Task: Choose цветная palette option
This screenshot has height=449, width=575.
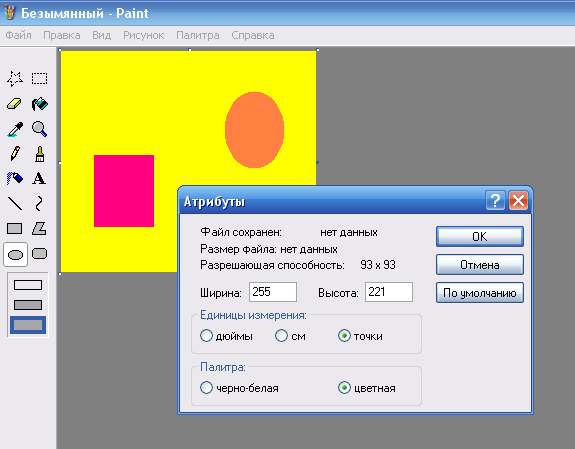Action: [344, 388]
